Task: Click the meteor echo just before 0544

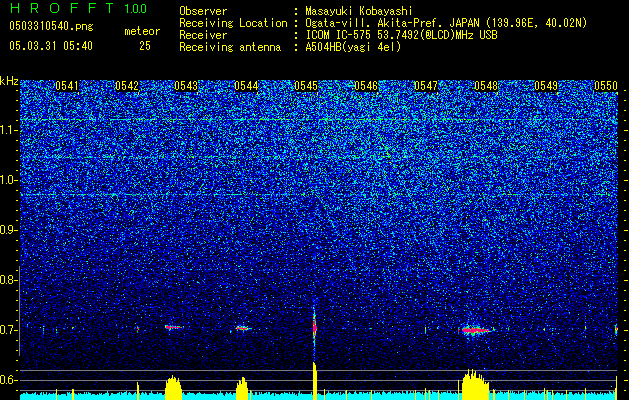Action: tap(243, 328)
